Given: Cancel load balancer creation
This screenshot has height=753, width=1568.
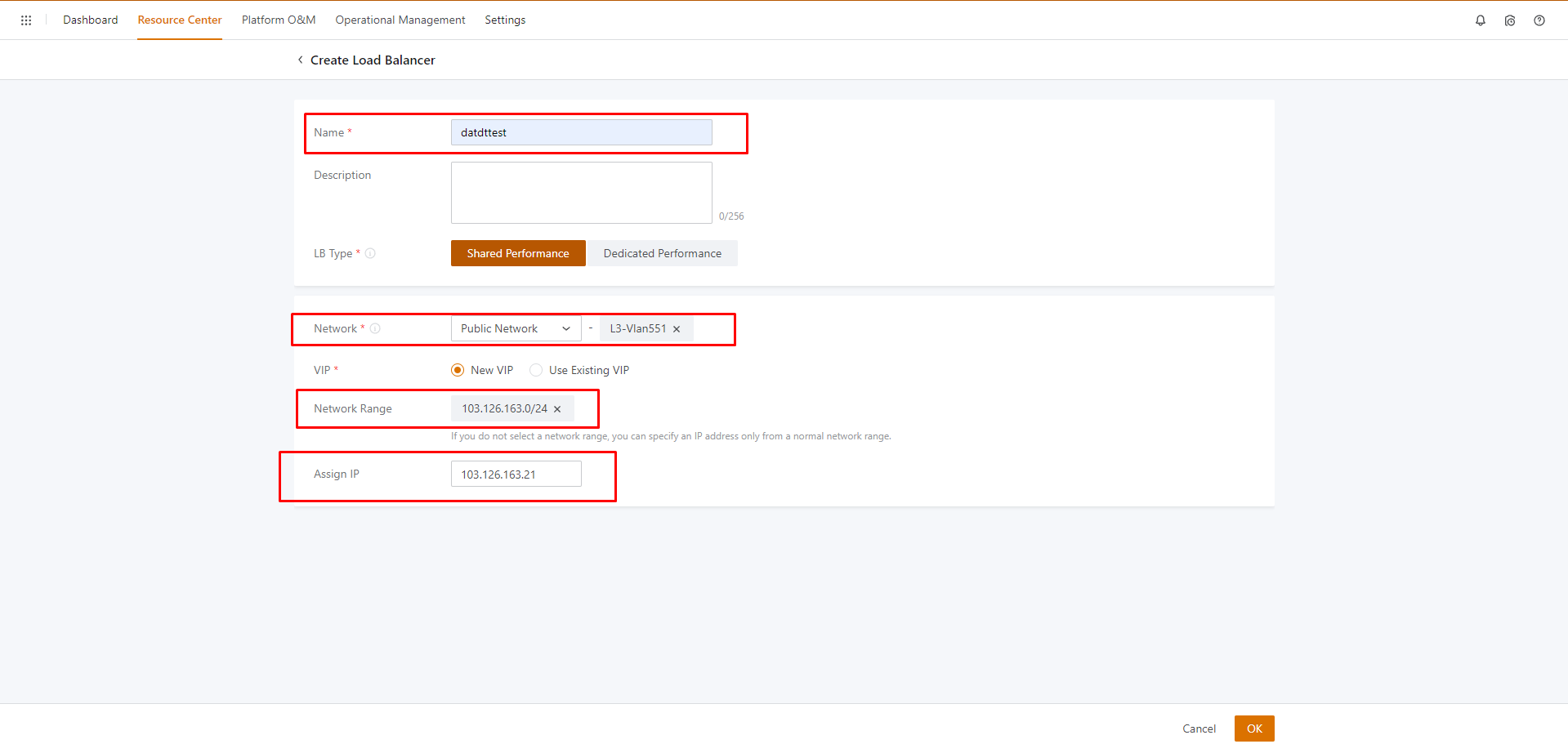Looking at the screenshot, I should click(1199, 728).
